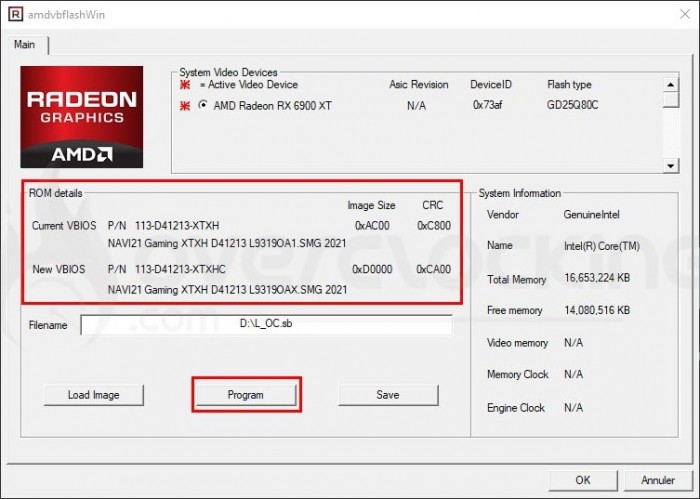Image resolution: width=700 pixels, height=499 pixels.
Task: Click the CRC value 0xC800
Action: click(434, 226)
